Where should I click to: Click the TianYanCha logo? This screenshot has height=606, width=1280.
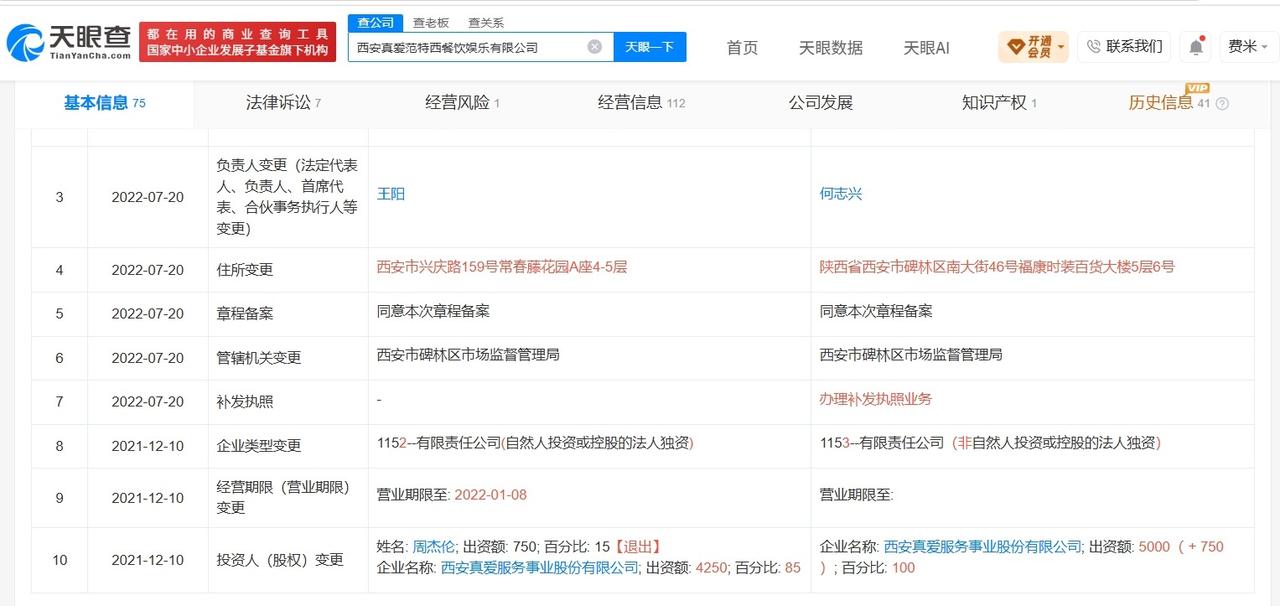point(69,42)
